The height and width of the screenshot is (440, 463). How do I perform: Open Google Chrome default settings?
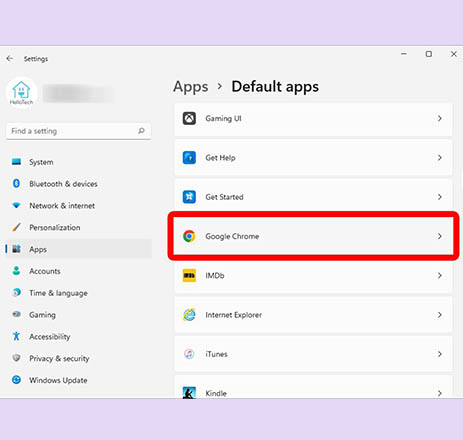[x=313, y=236]
